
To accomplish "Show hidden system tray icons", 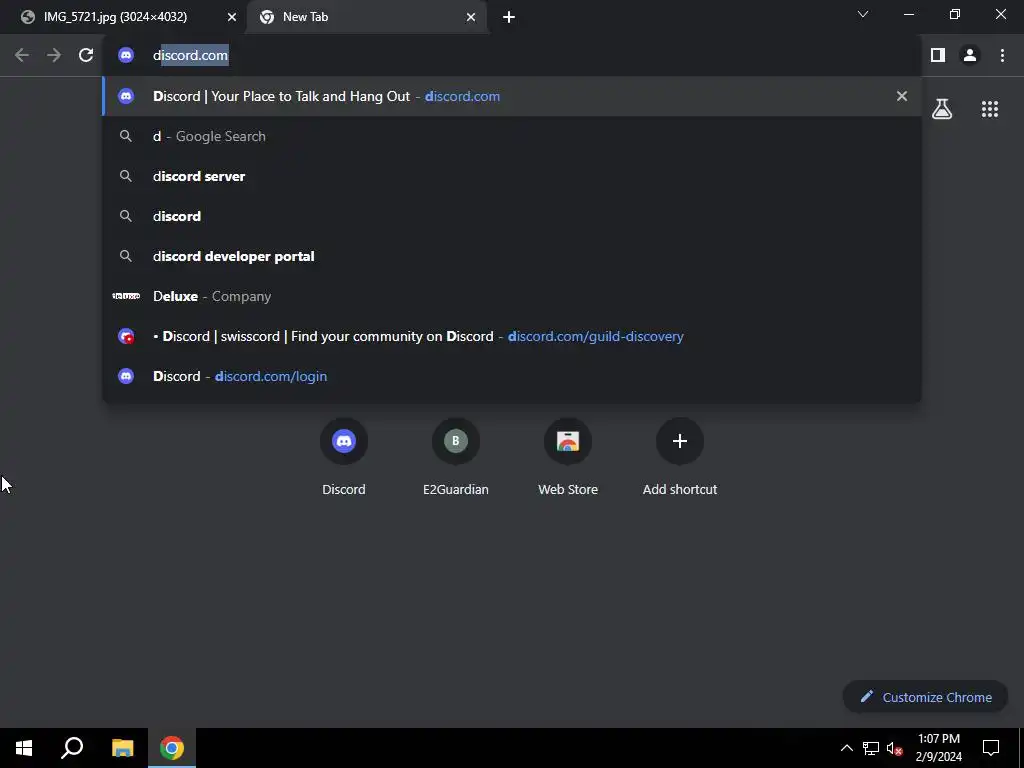I will pyautogui.click(x=846, y=748).
